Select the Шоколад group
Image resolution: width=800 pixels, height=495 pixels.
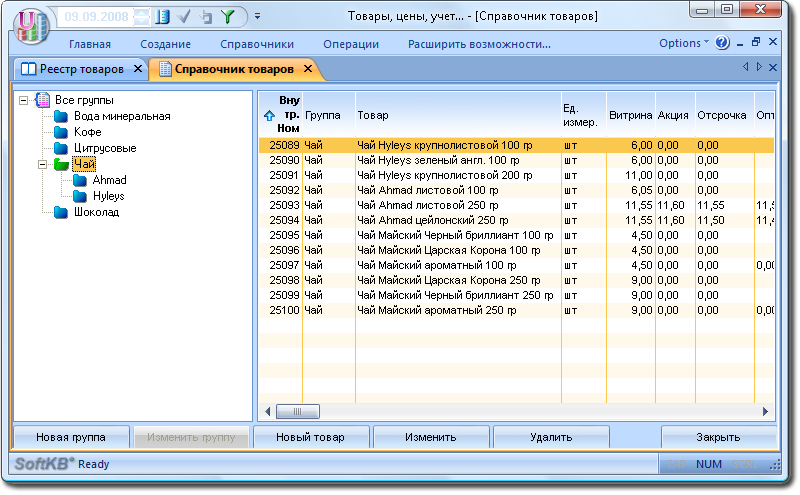coord(96,212)
